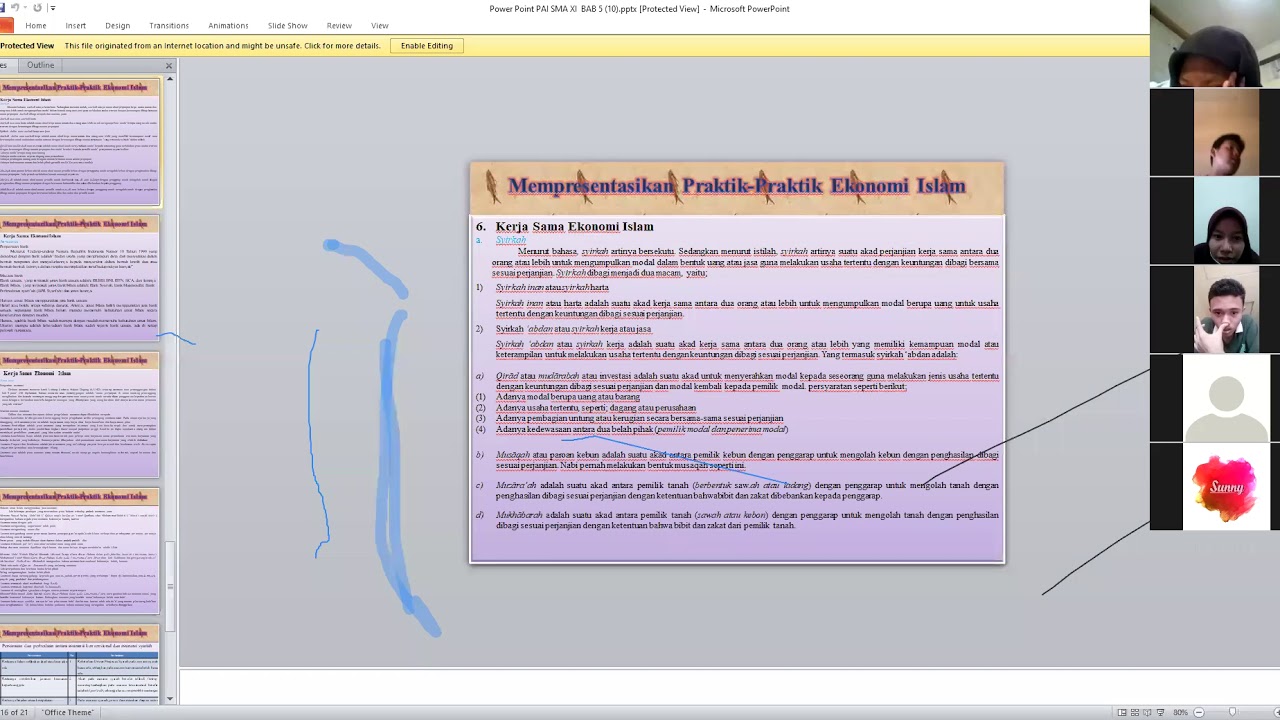Click the zoom slider handle
This screenshot has height=720, width=1280.
[1232, 713]
